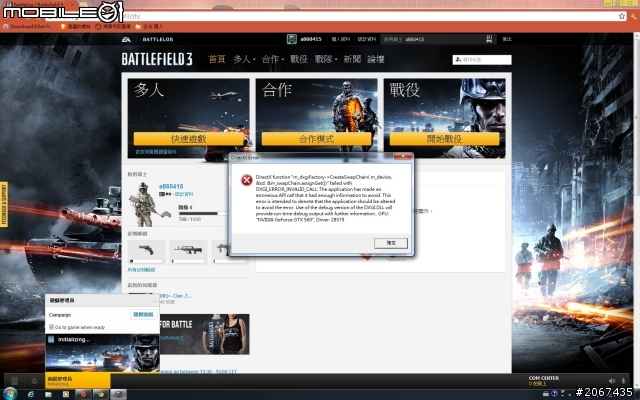
Task: Open the 戰役 campaign menu item
Action: 298,59
